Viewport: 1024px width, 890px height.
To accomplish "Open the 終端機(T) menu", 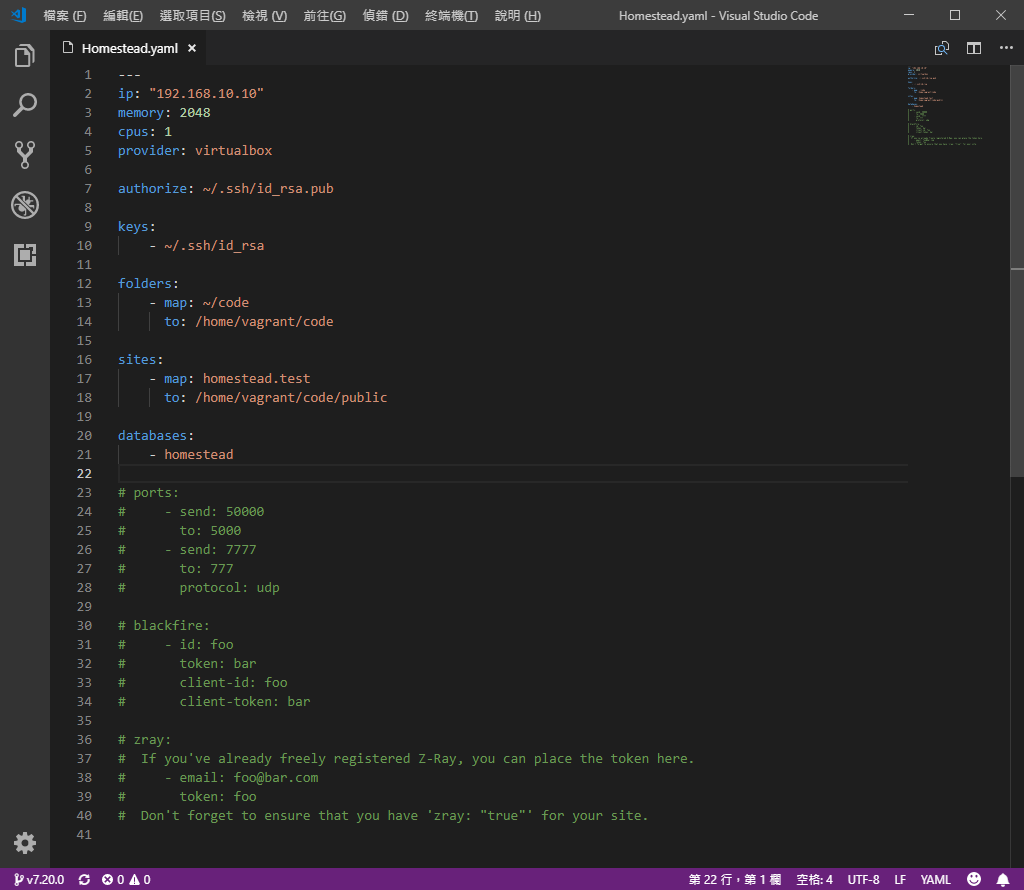I will [x=451, y=16].
